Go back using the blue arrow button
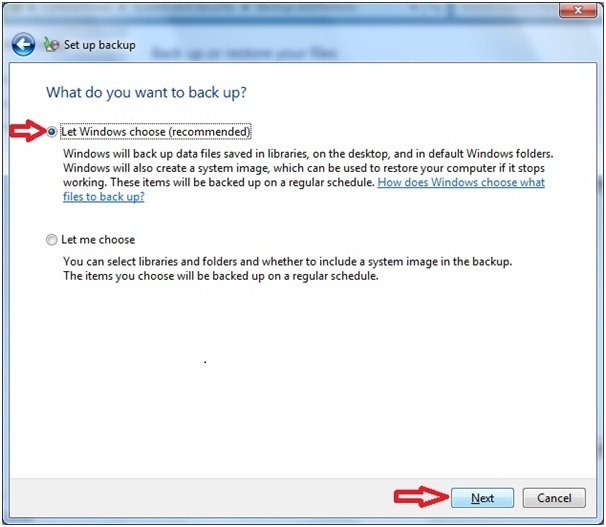This screenshot has height=527, width=606. (23, 45)
